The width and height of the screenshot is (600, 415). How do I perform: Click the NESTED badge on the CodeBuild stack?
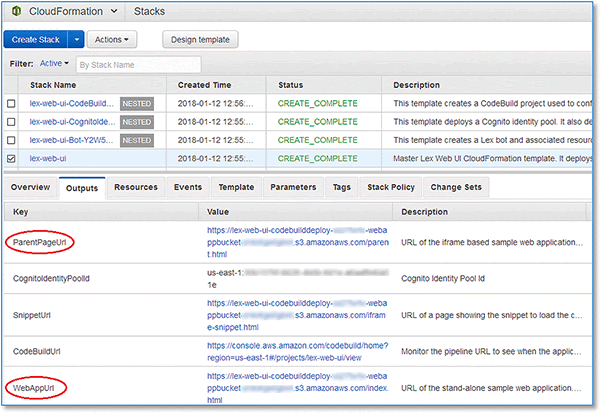[137, 104]
